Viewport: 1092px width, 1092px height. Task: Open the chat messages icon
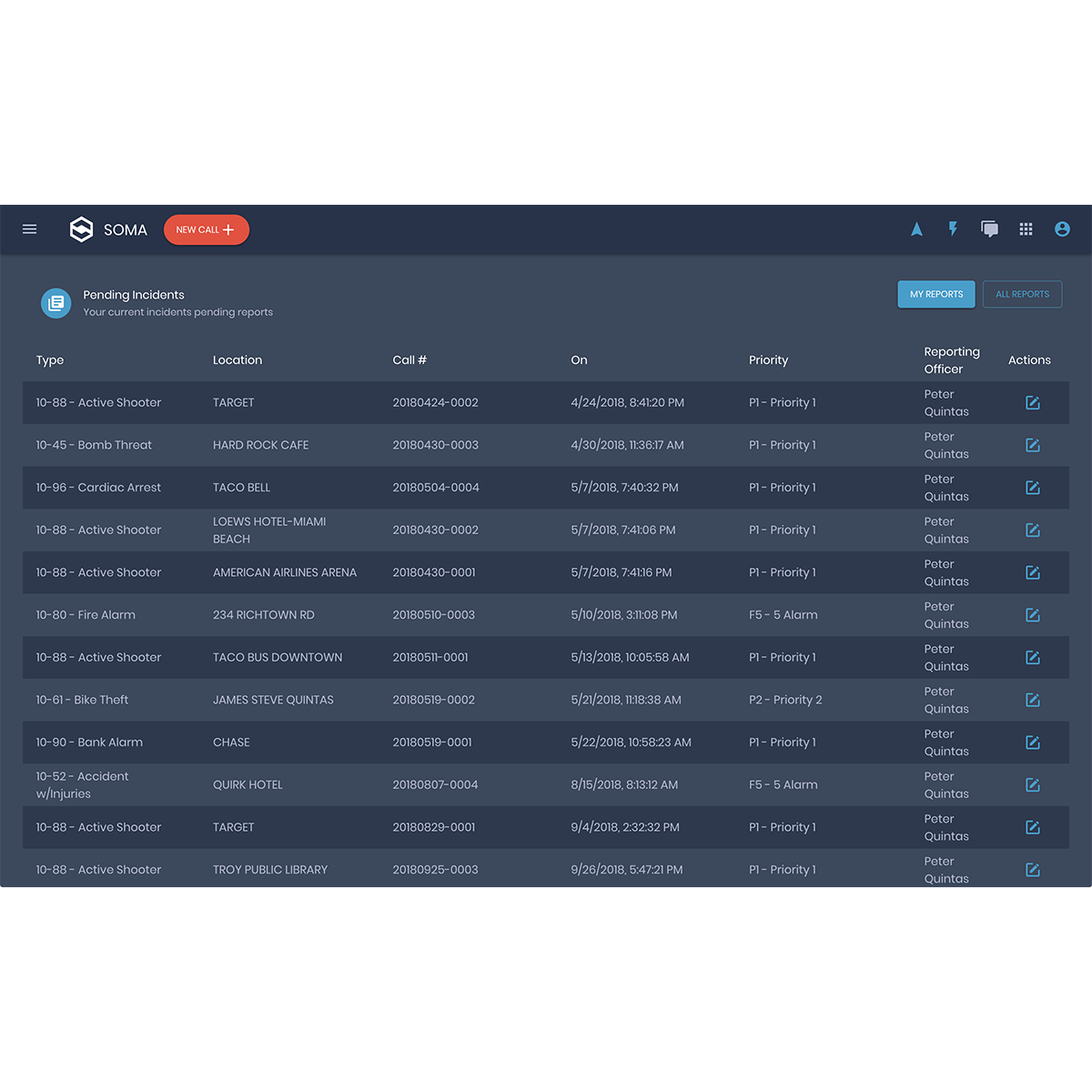pos(989,229)
